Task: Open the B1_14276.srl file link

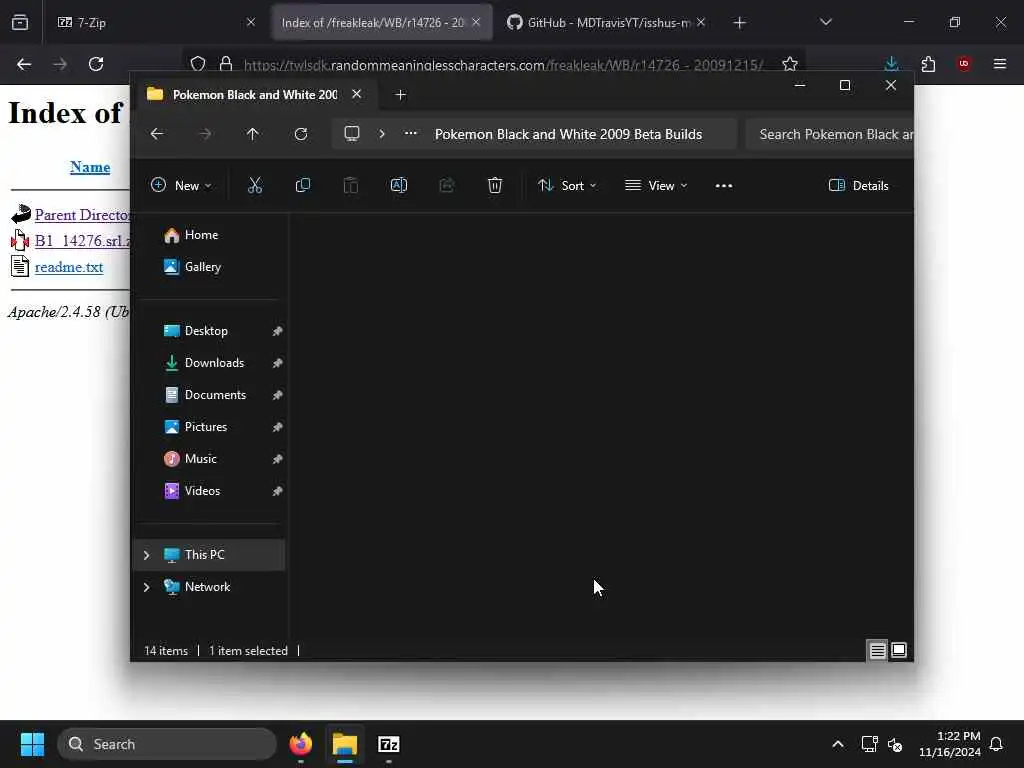Action: tap(82, 241)
